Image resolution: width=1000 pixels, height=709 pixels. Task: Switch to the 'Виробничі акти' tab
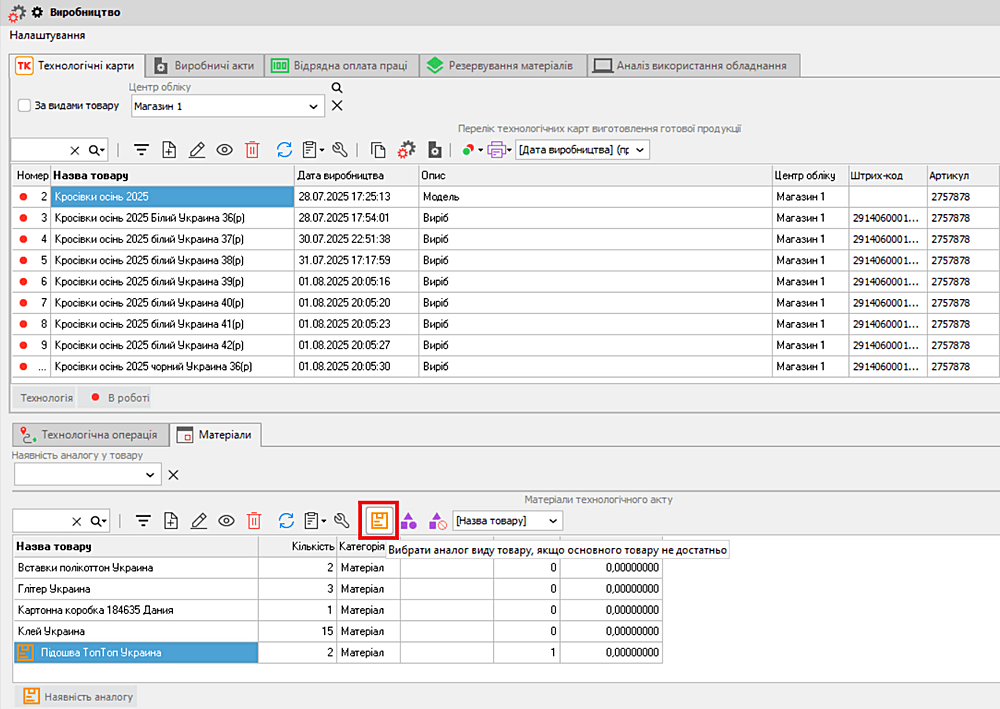pos(206,66)
